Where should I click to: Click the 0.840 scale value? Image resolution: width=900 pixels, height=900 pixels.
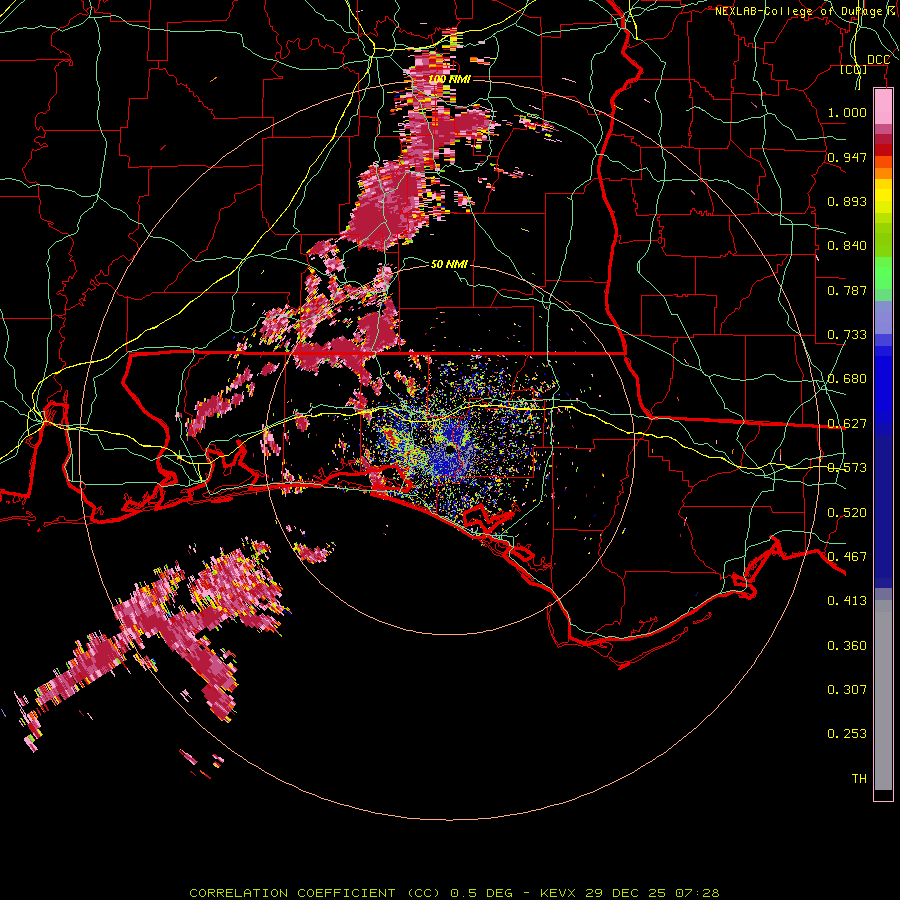(847, 246)
